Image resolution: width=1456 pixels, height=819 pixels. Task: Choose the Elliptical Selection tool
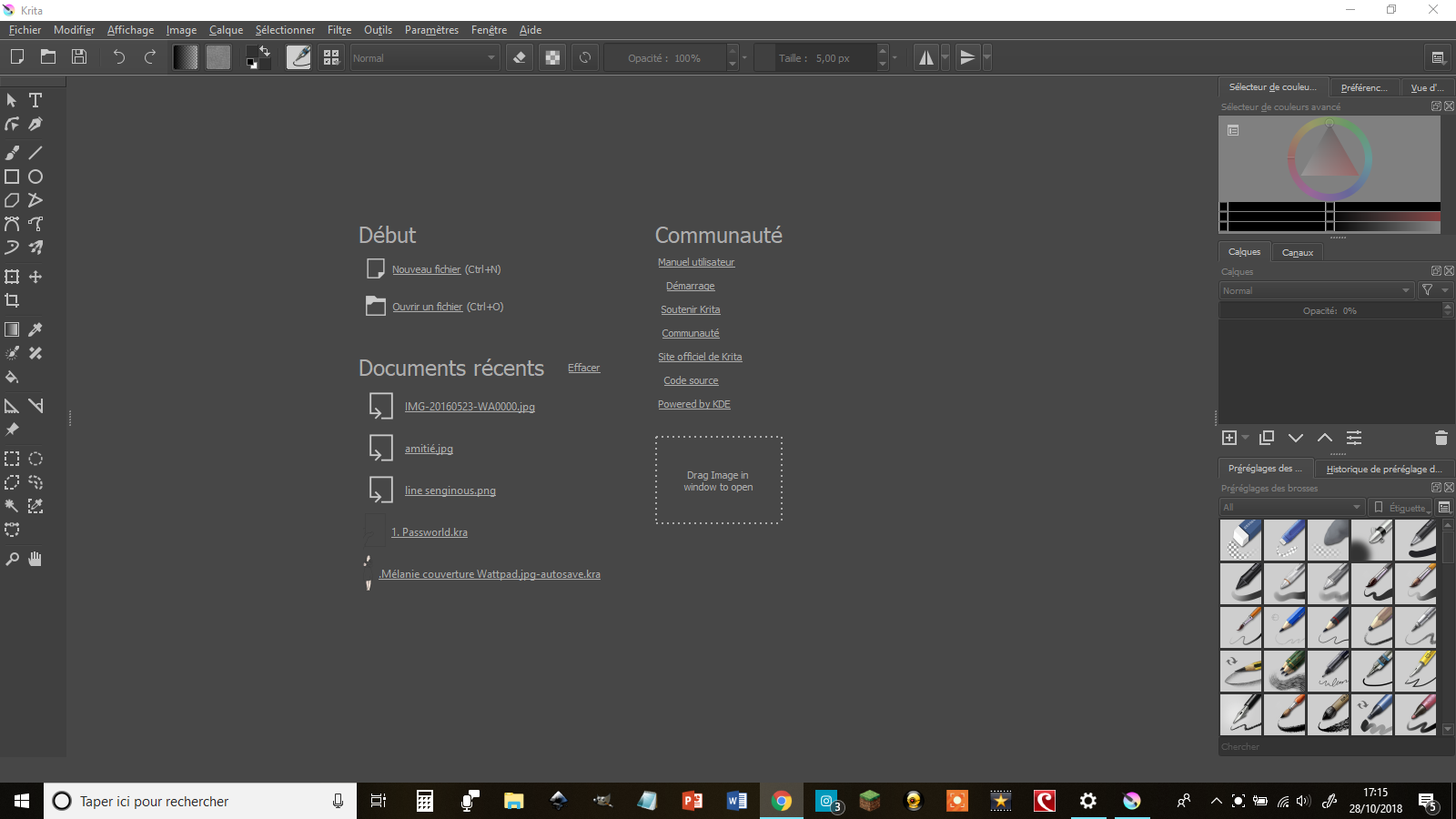35,459
